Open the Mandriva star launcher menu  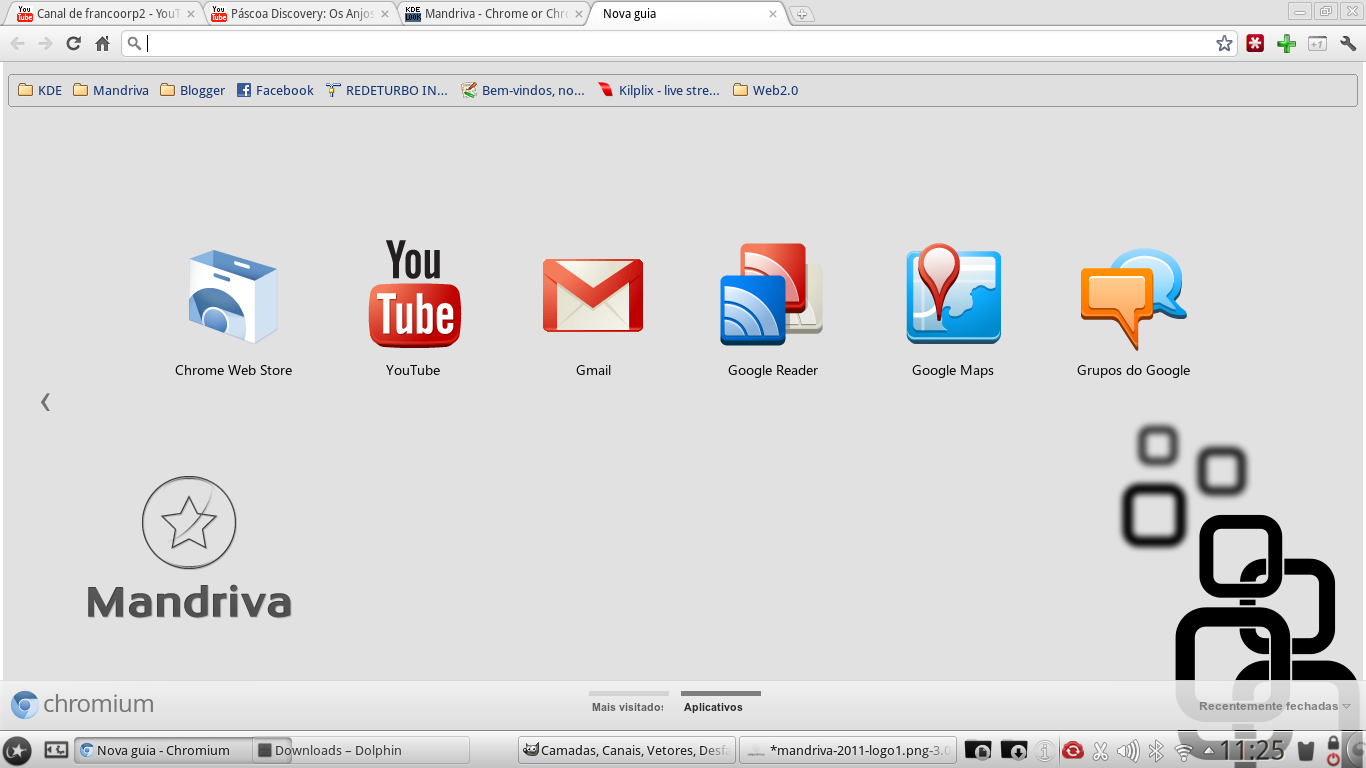17,750
